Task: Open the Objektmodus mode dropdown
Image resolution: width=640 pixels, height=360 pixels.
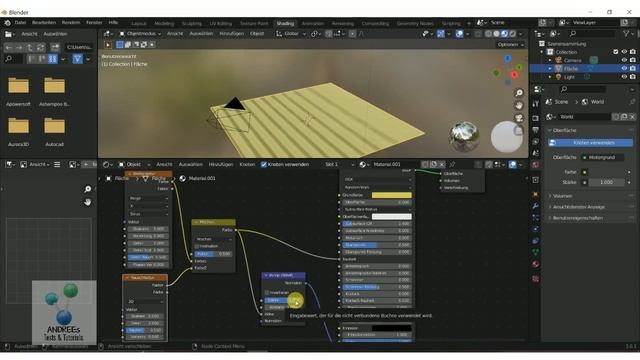Action: [x=140, y=34]
